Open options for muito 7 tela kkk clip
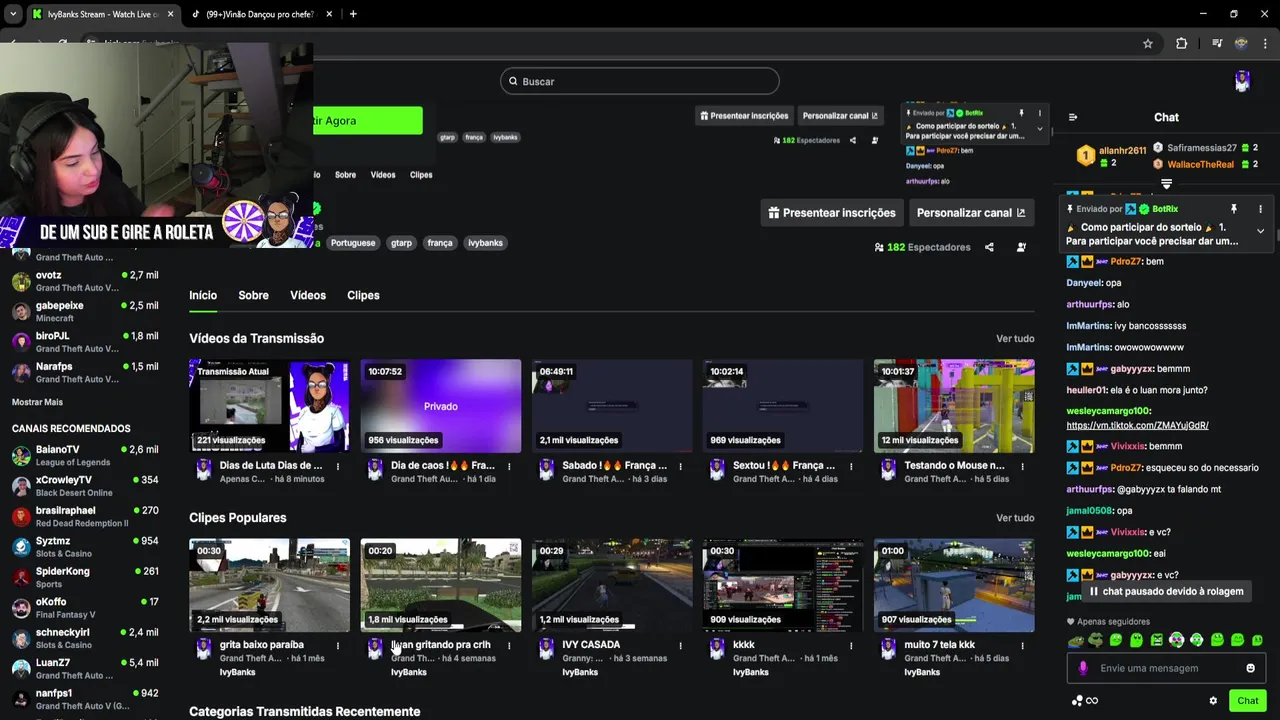Image resolution: width=1280 pixels, height=720 pixels. point(1022,646)
